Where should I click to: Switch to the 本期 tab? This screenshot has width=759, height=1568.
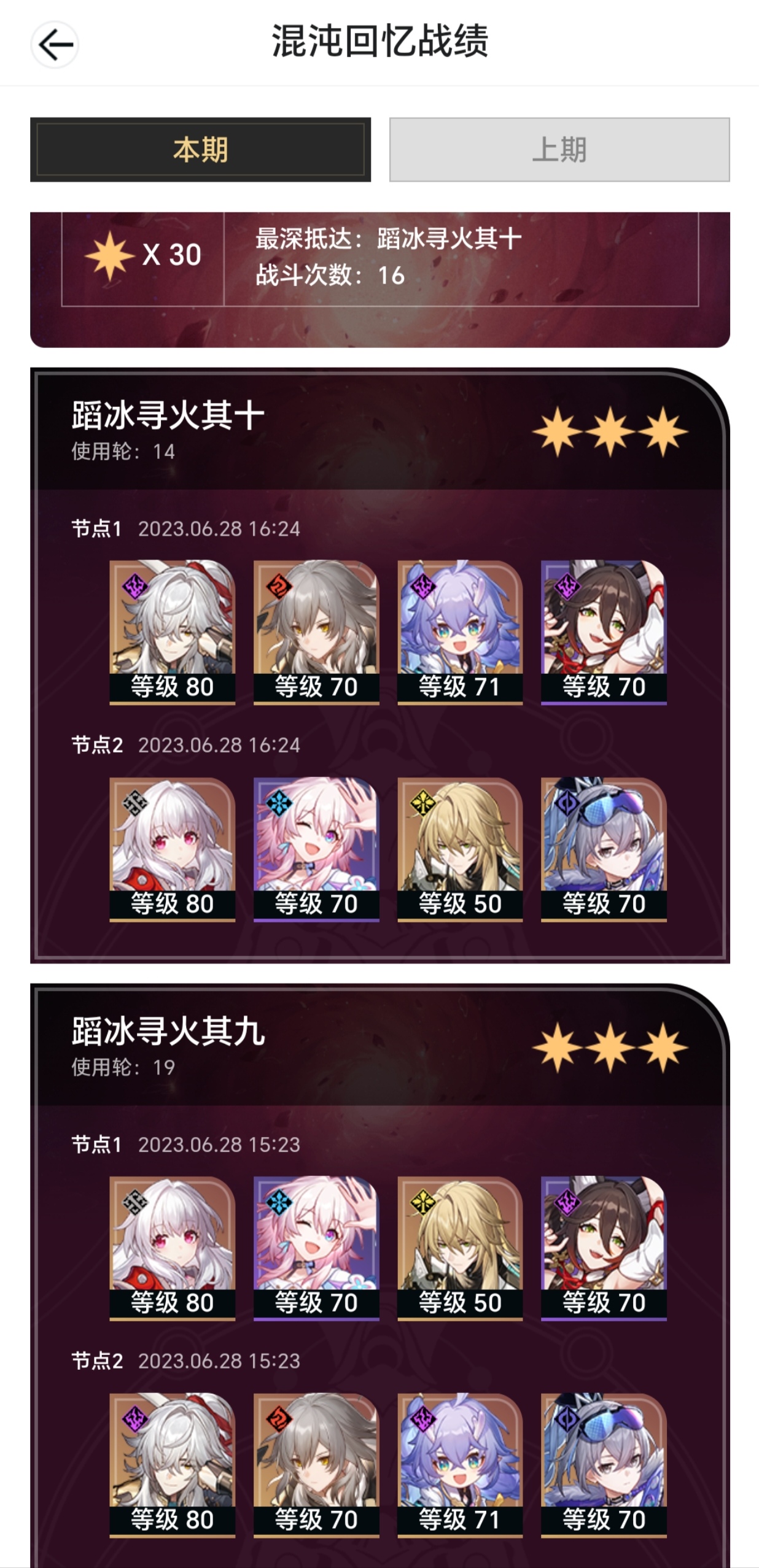coord(200,150)
